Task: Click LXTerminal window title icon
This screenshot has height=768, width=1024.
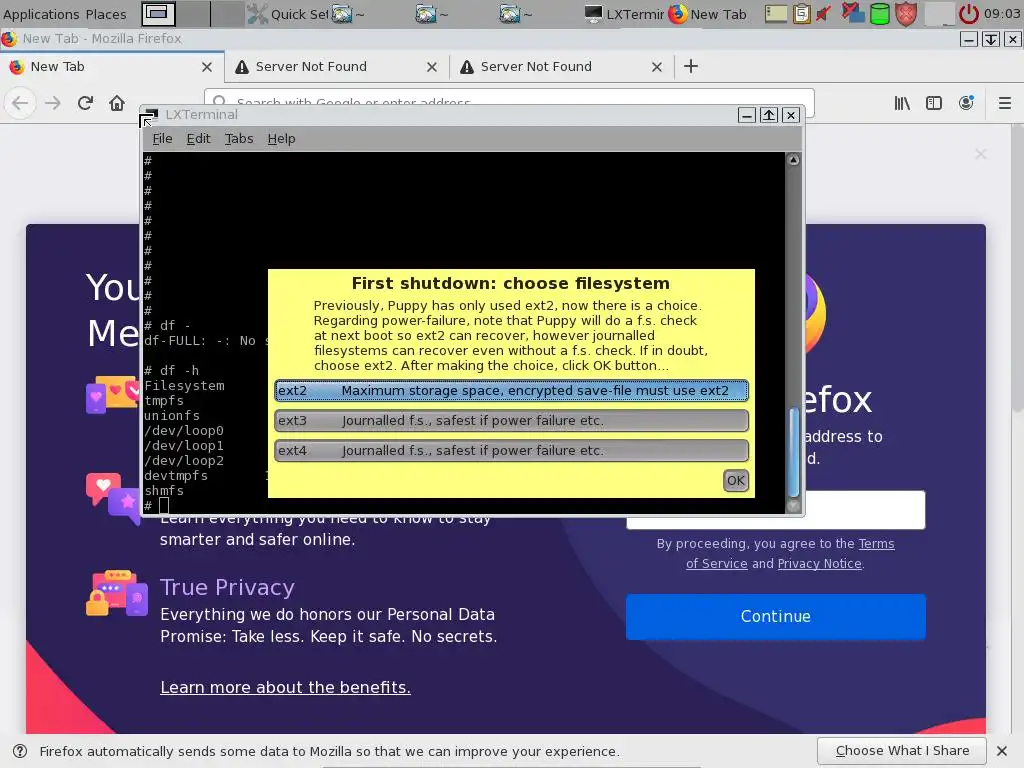Action: point(152,115)
